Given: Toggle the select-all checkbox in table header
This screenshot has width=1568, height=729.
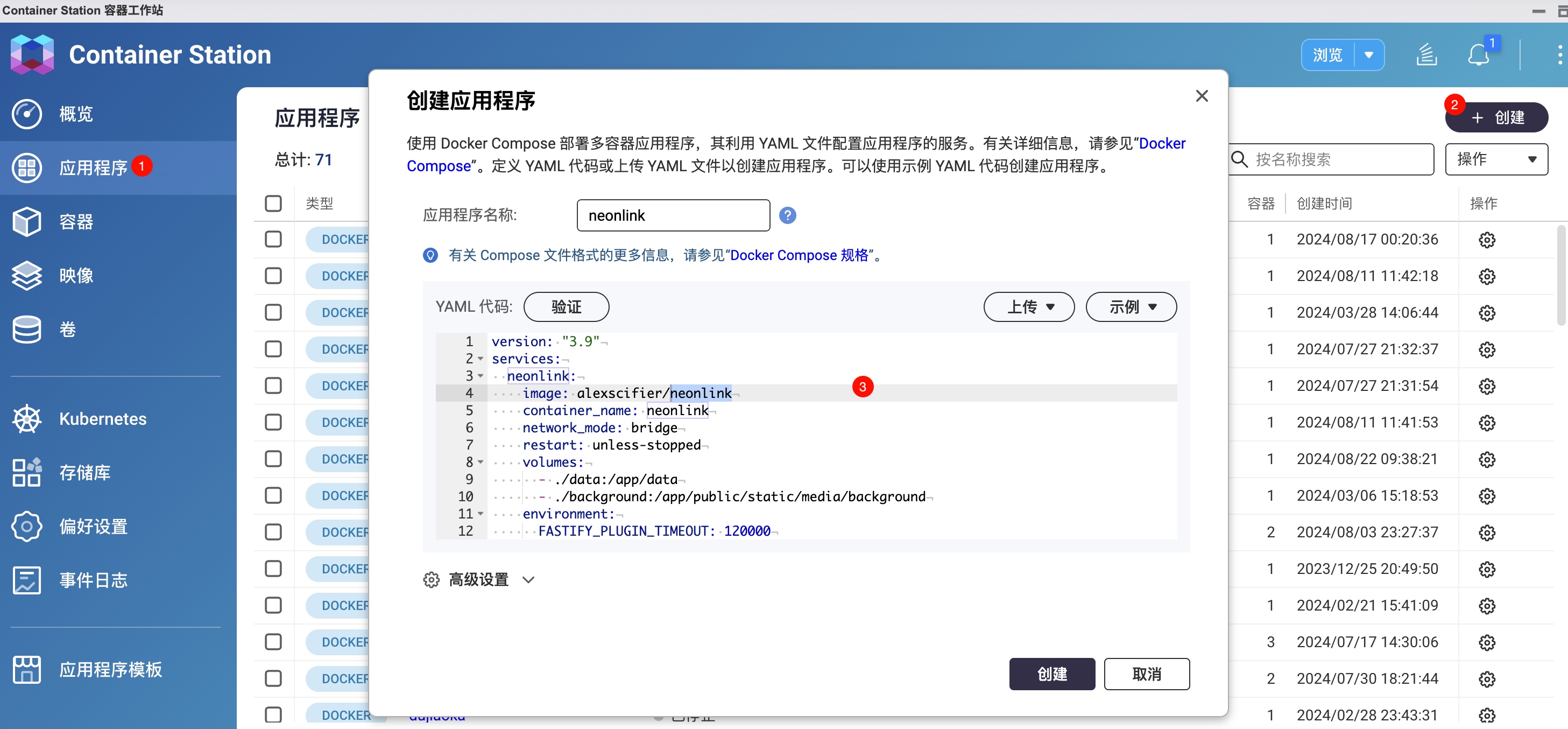Looking at the screenshot, I should pyautogui.click(x=273, y=204).
